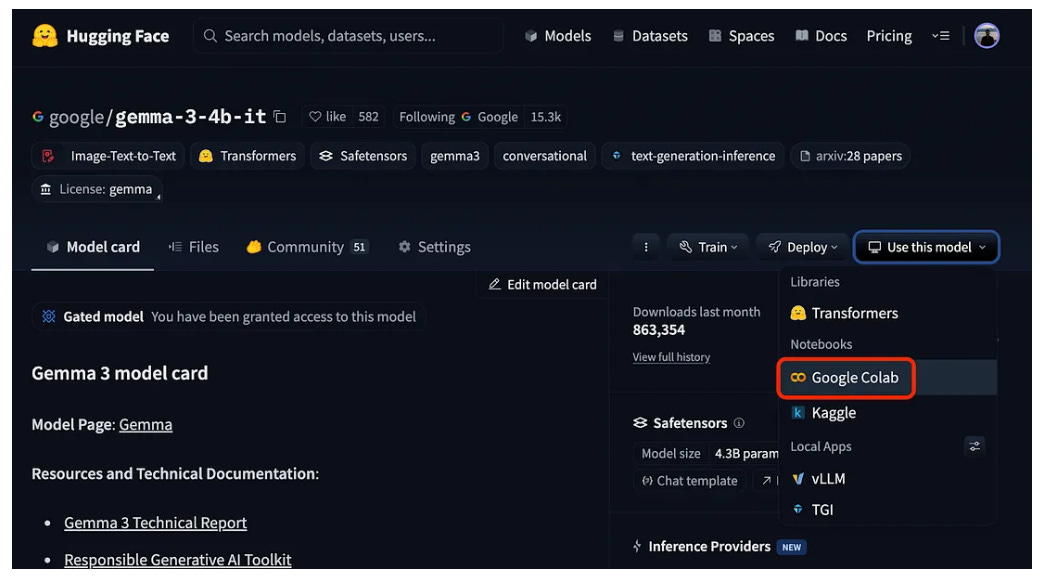Click the heart like icon
Viewport: 1048px width, 579px height.
[315, 116]
